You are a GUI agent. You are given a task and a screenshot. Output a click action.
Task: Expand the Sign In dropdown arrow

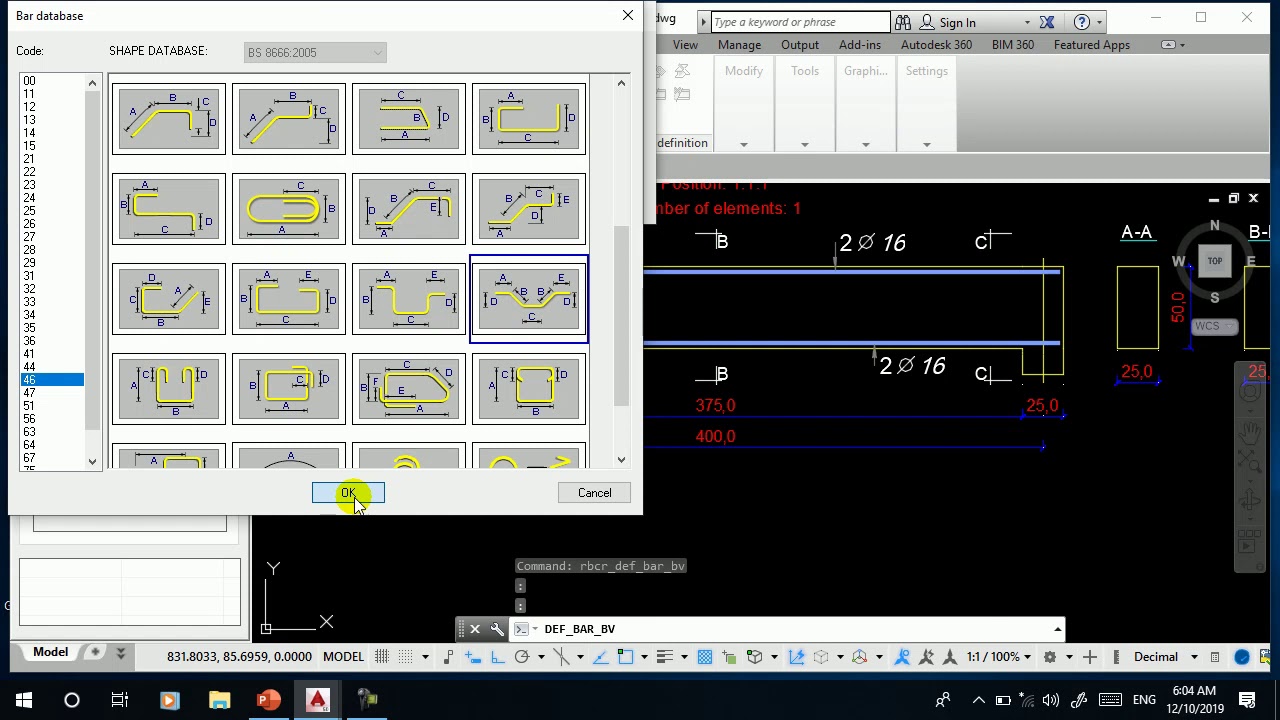pos(1027,22)
